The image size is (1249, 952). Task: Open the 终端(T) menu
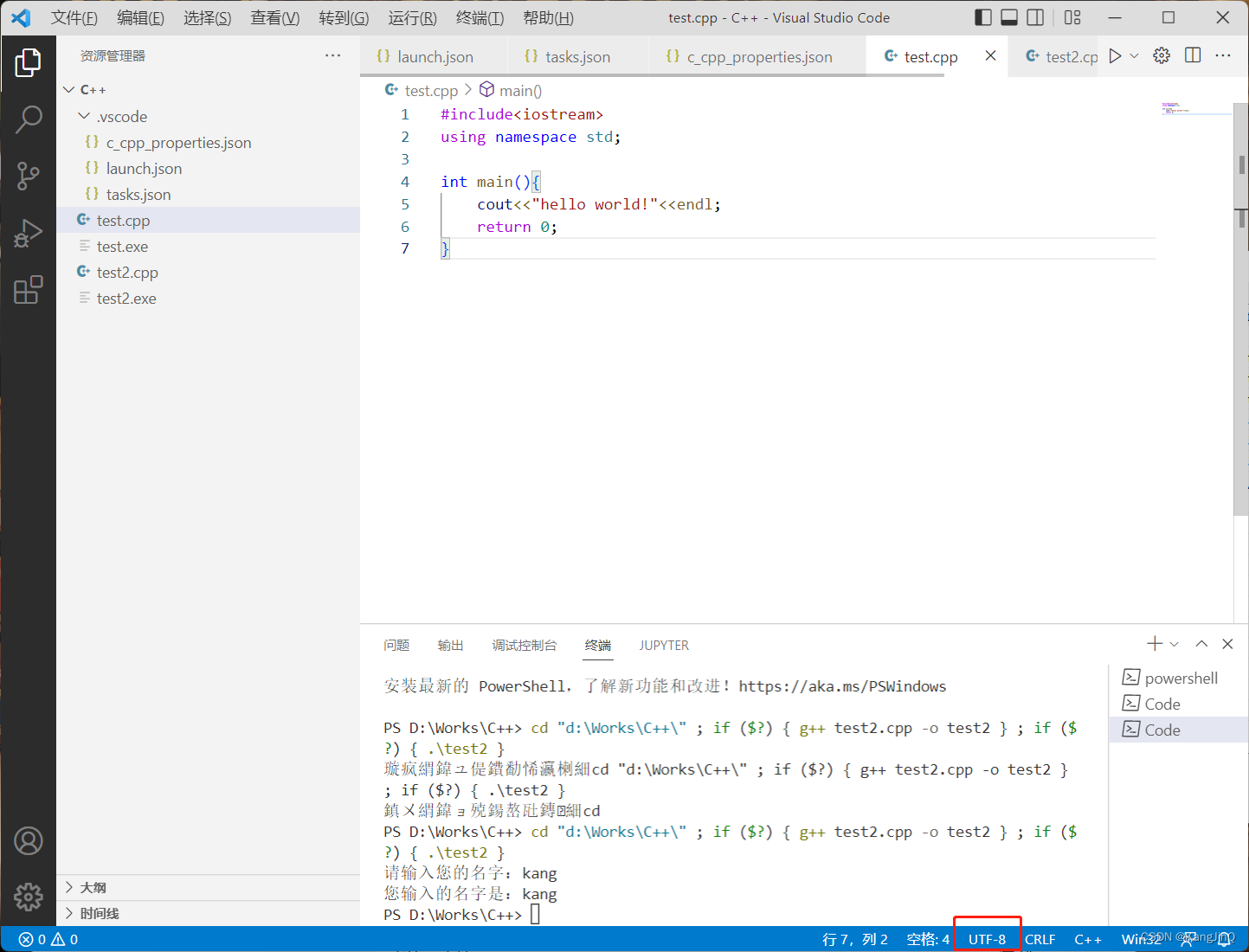(480, 17)
